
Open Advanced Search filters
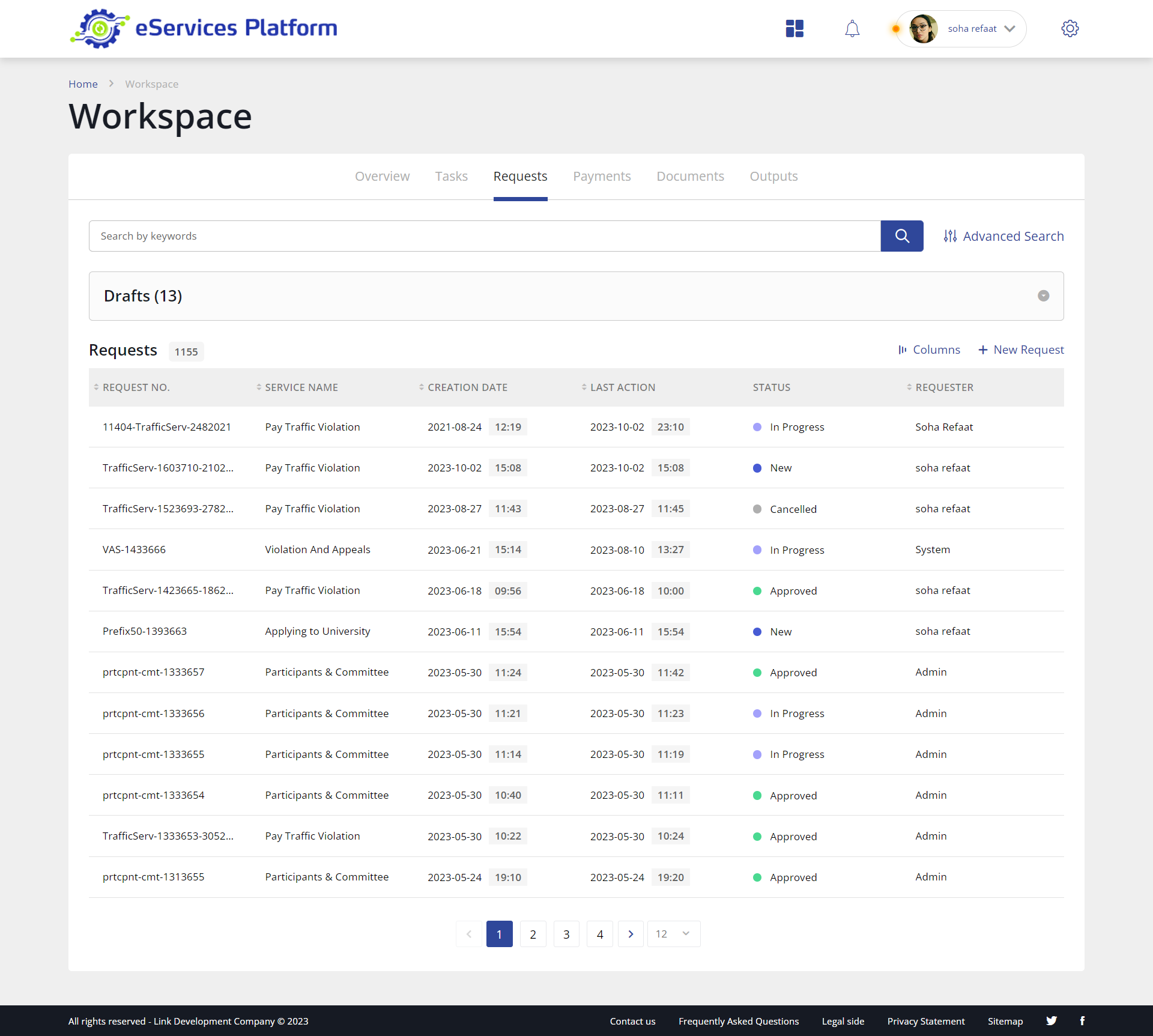tap(1003, 235)
